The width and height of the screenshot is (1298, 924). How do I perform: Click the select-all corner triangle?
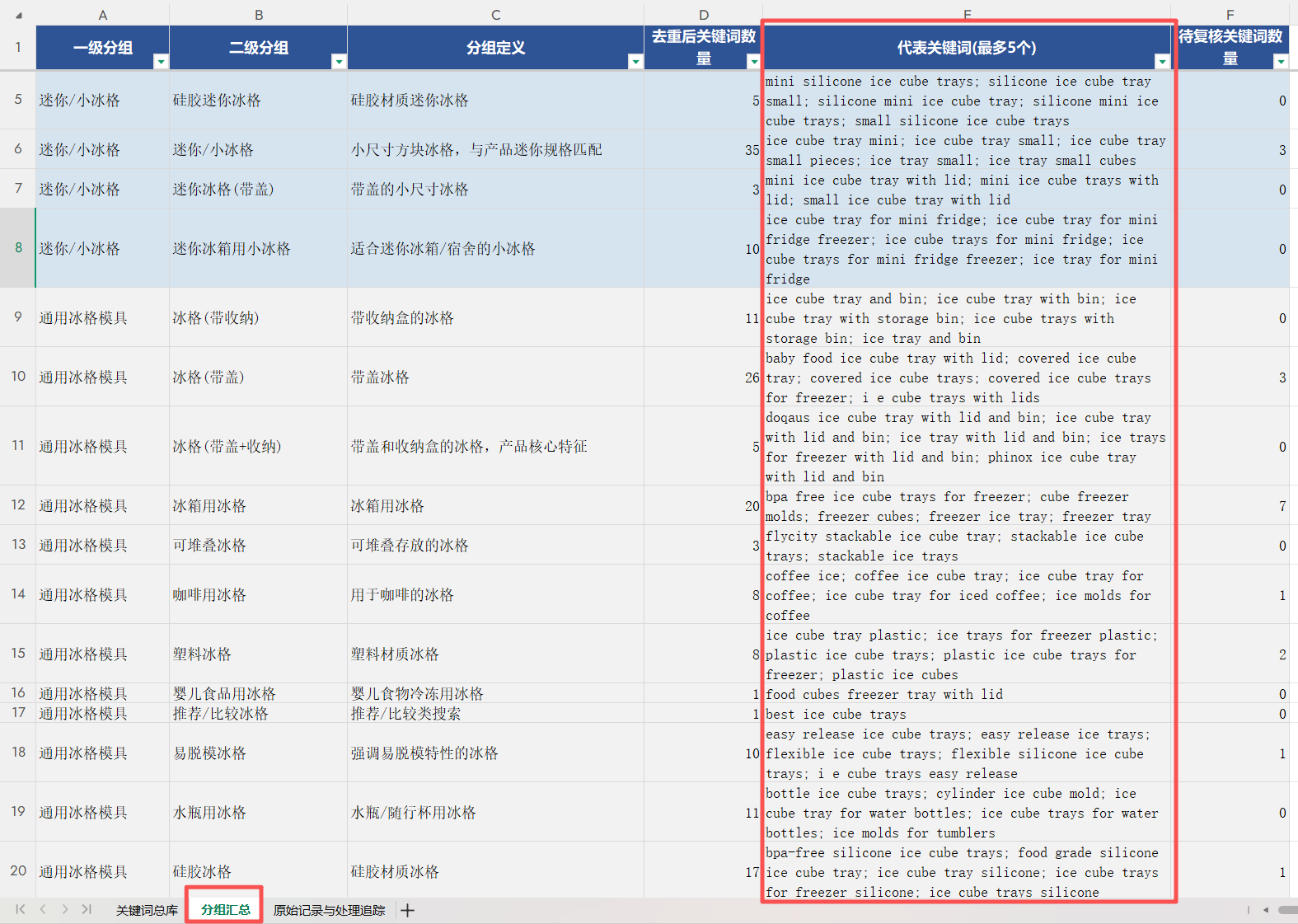point(18,15)
